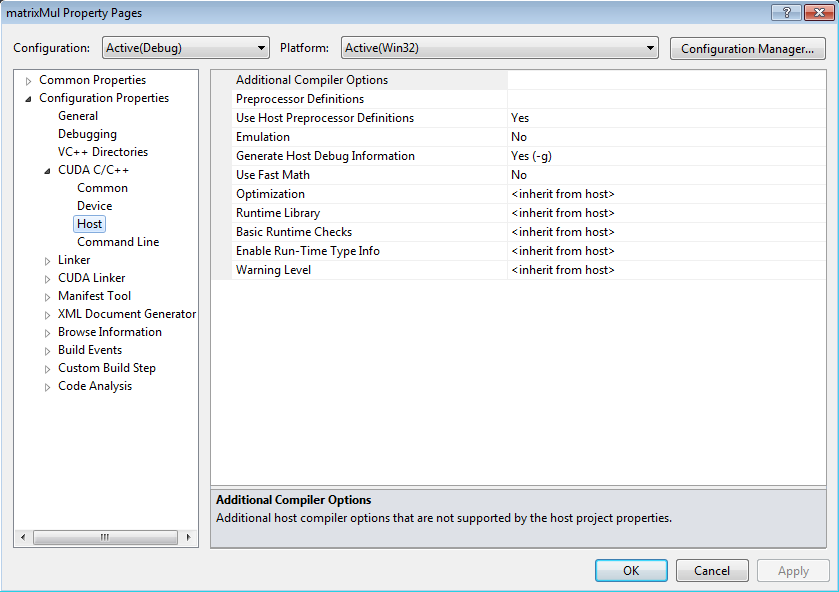The image size is (839, 592).
Task: Expand the Common Properties tree node
Action: coord(29,81)
